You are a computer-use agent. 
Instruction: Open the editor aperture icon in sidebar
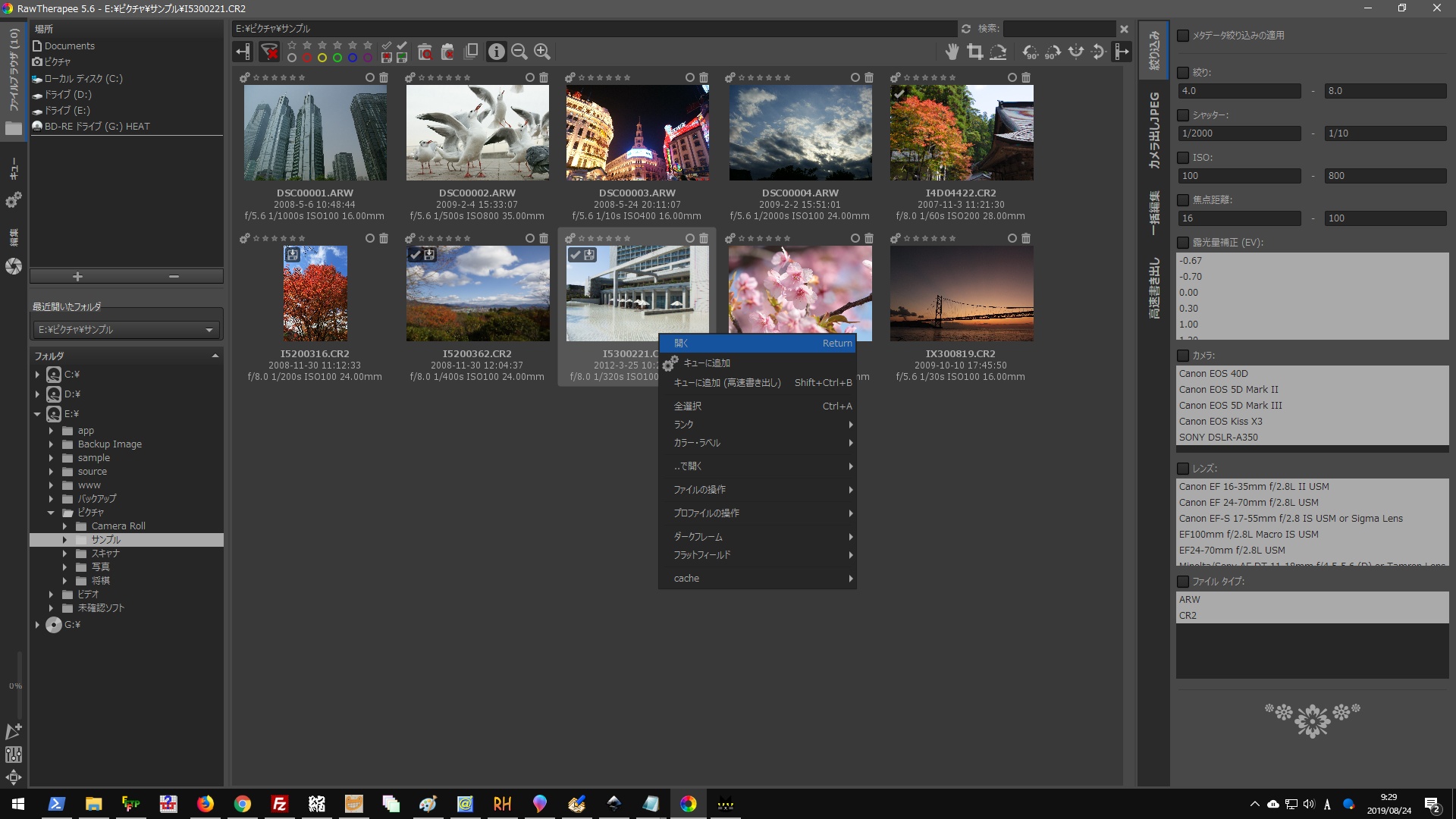14,266
